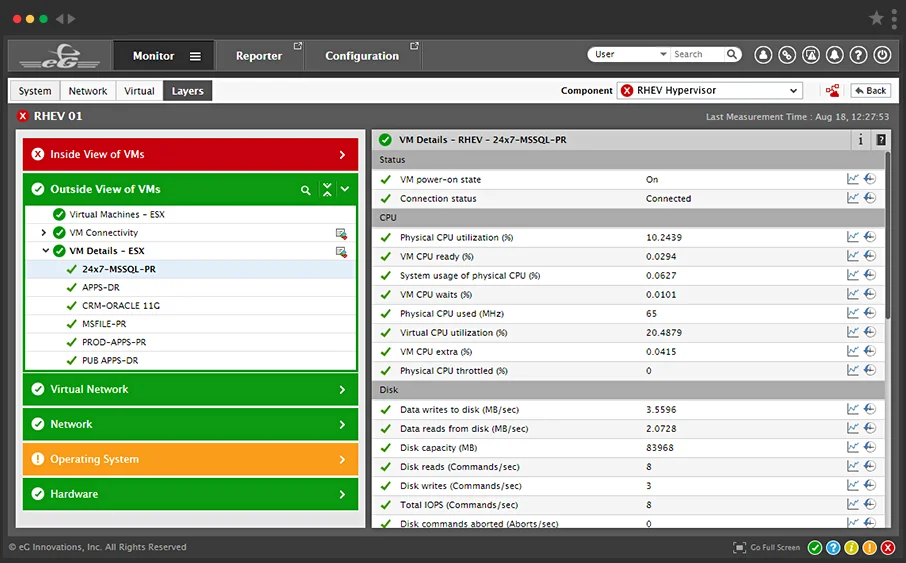This screenshot has height=563, width=906.
Task: Open history icon for Disk capacity (MB)
Action: point(870,447)
